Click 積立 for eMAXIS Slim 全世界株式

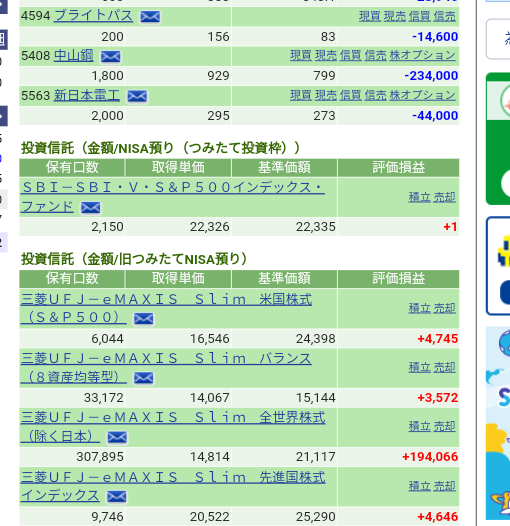[x=420, y=427]
